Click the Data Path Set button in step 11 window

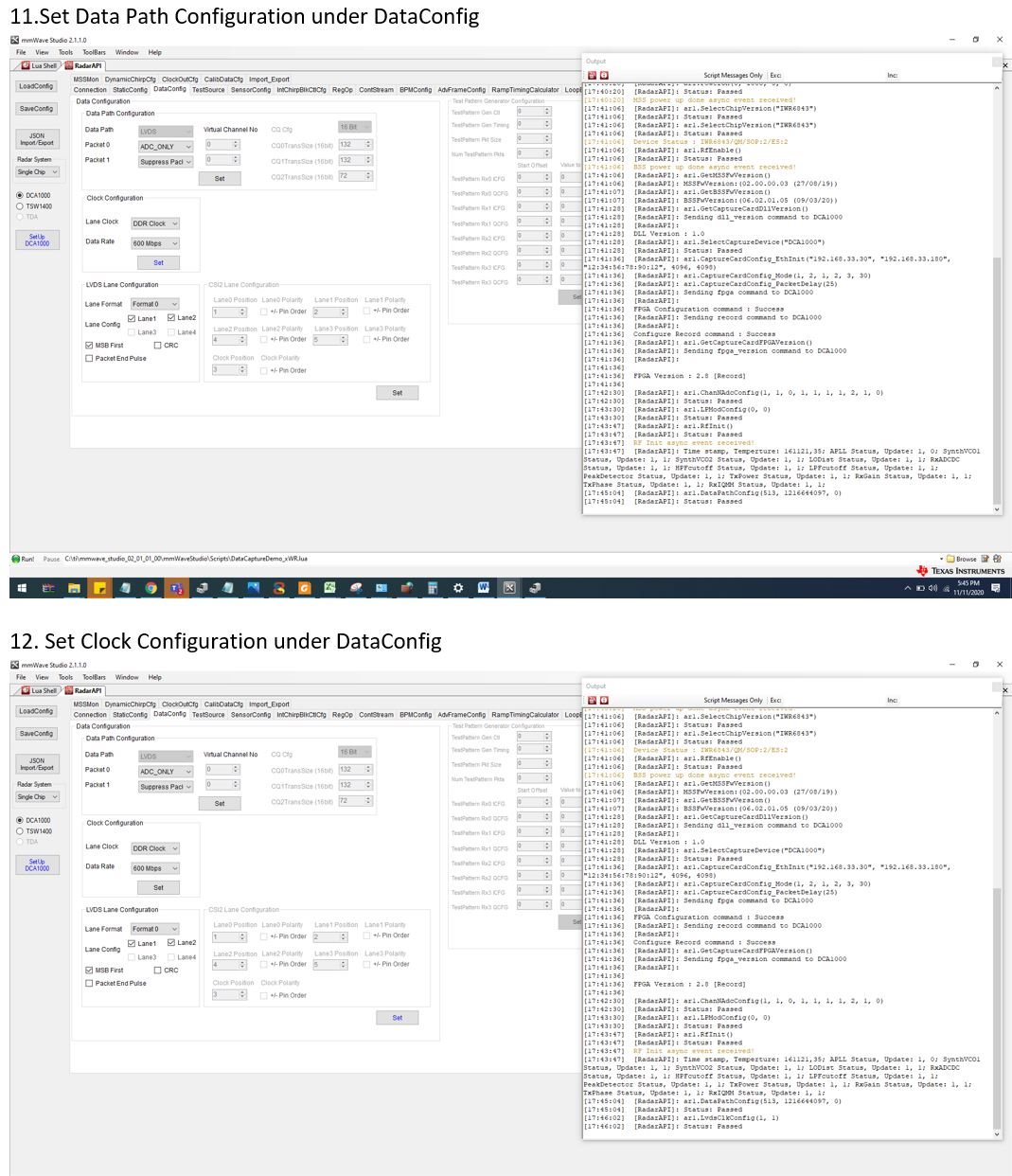click(220, 178)
